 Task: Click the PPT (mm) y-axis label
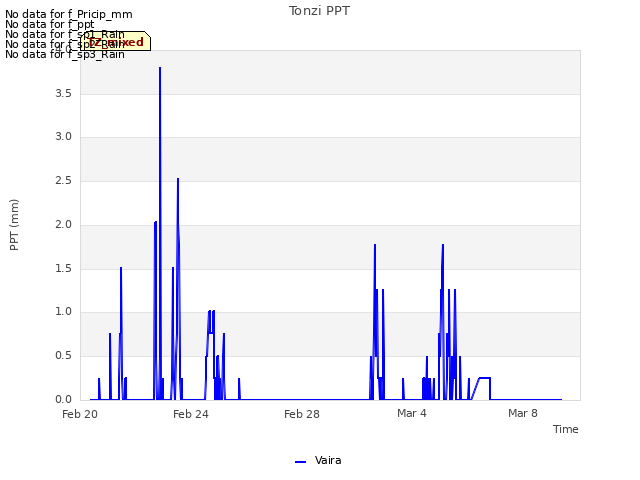[x=14, y=224]
